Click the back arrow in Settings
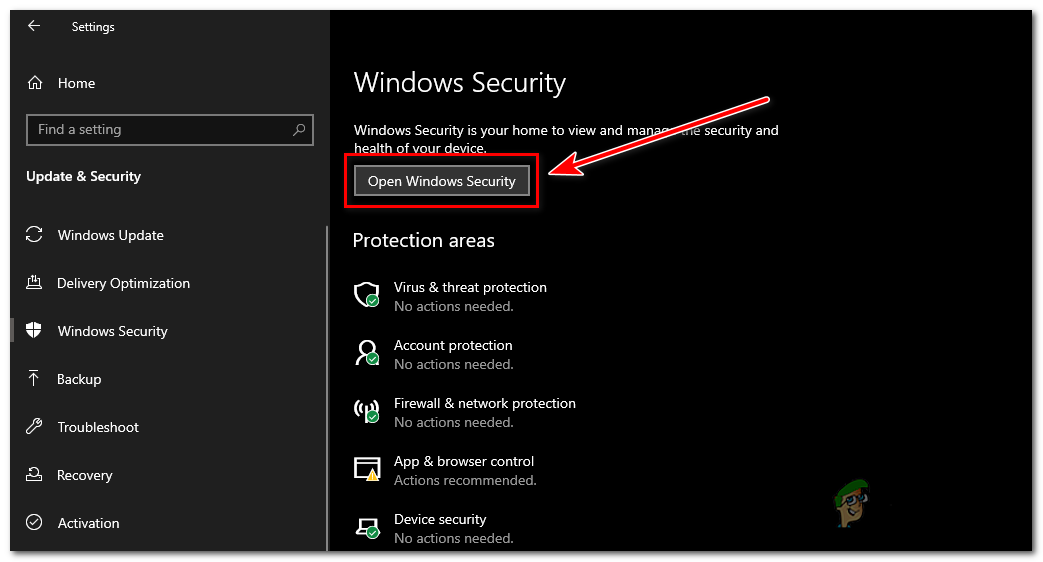 pyautogui.click(x=34, y=26)
